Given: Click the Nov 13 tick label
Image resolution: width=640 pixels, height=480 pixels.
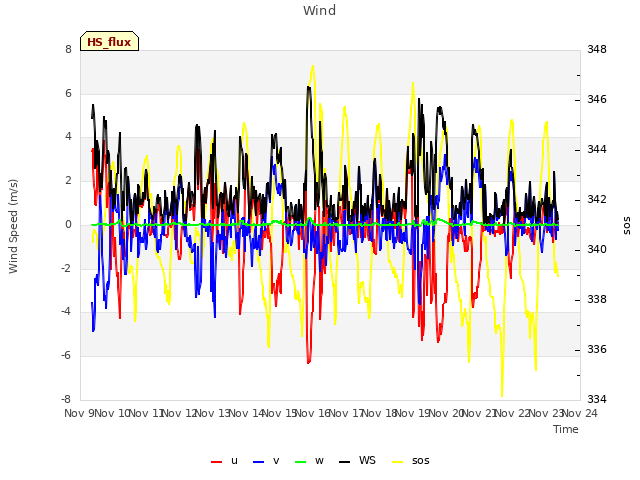Looking at the screenshot, I should coord(212,413).
